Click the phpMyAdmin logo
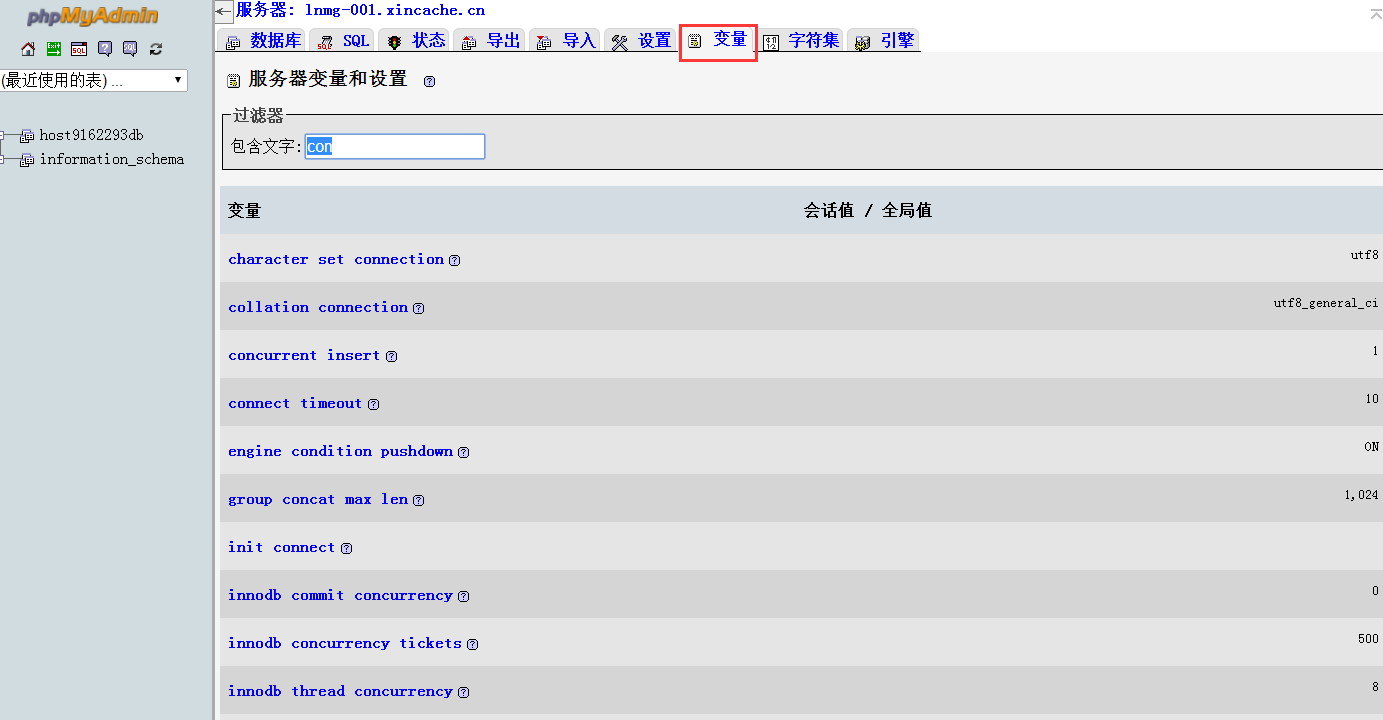1383x720 pixels. tap(93, 16)
